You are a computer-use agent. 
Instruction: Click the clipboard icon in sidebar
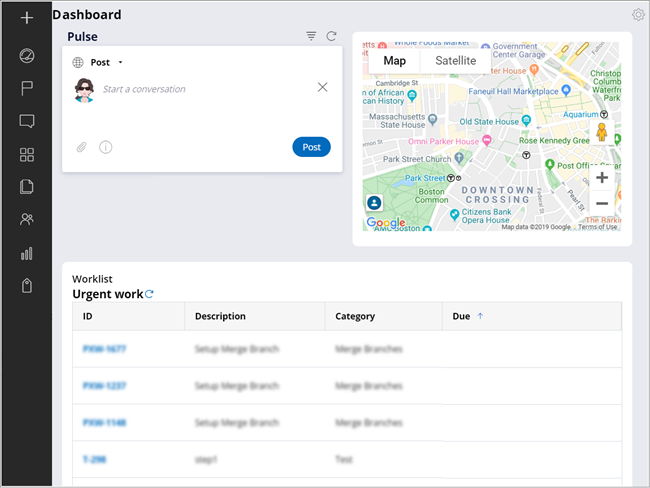27,286
